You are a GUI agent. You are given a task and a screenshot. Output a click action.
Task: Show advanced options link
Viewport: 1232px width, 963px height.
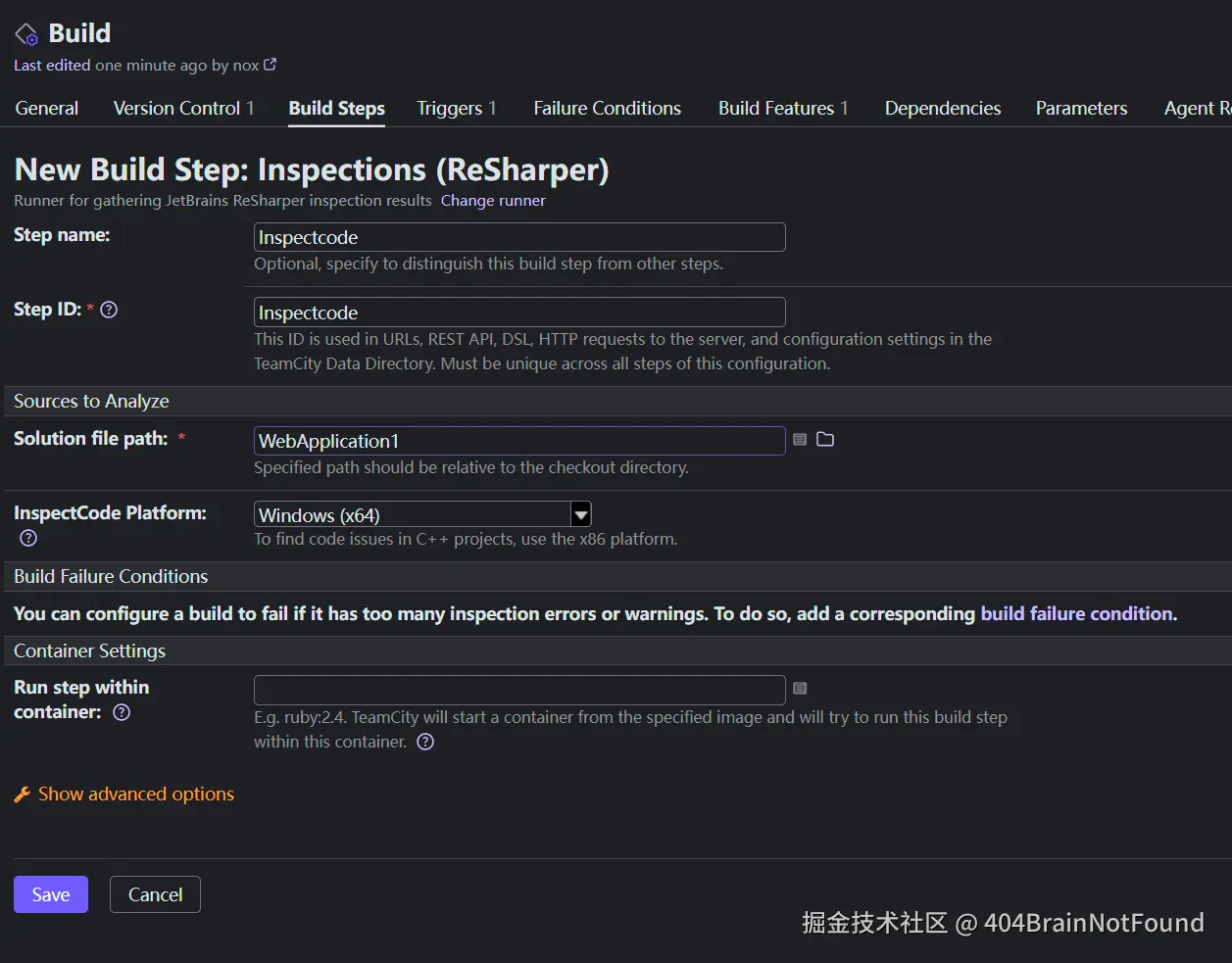pyautogui.click(x=136, y=794)
